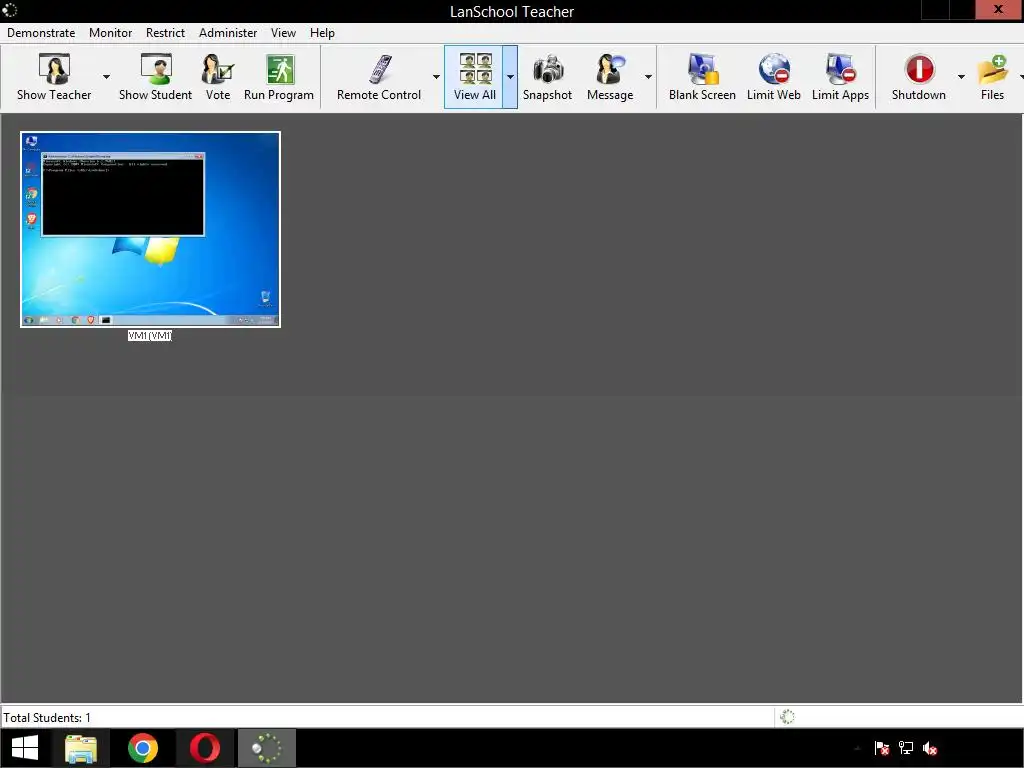Screen dimensions: 1024x768
Task: Click the muted volume tray icon
Action: click(930, 748)
